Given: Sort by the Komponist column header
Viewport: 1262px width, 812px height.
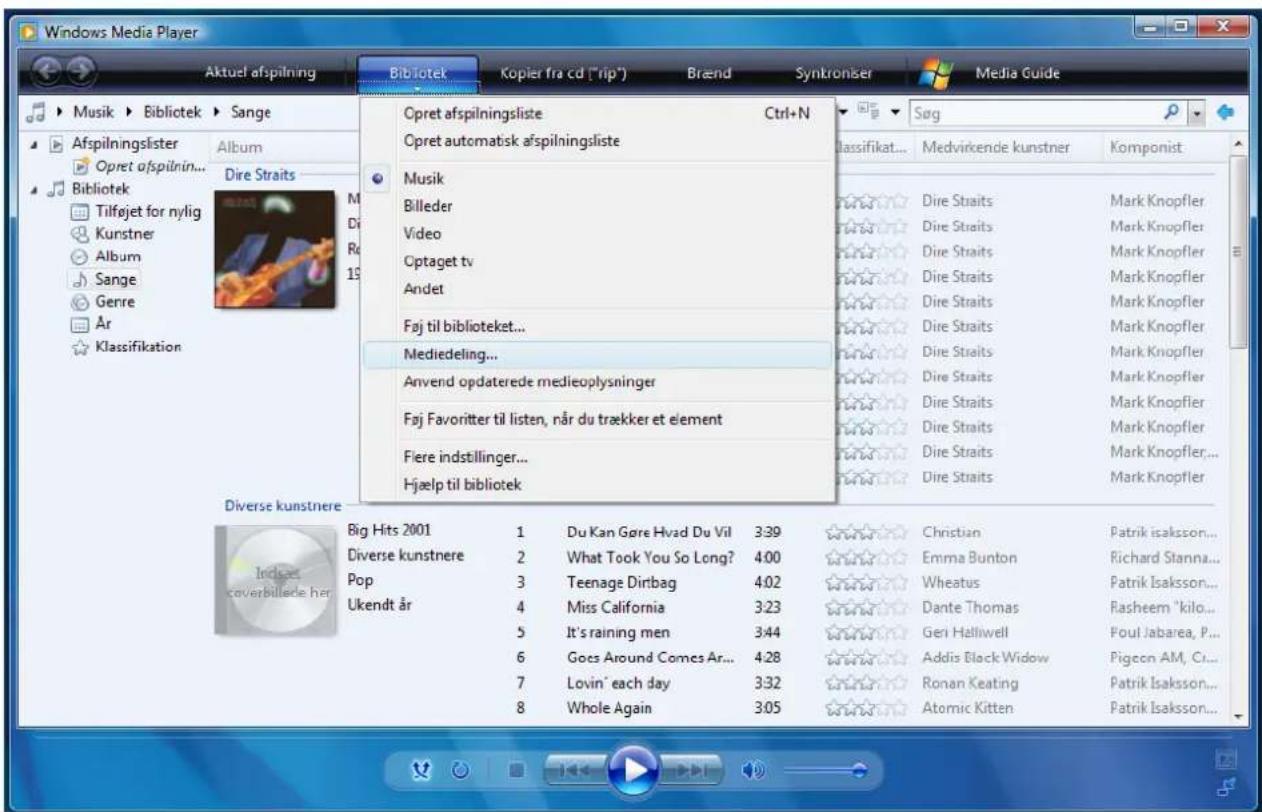Looking at the screenshot, I should 1146,147.
